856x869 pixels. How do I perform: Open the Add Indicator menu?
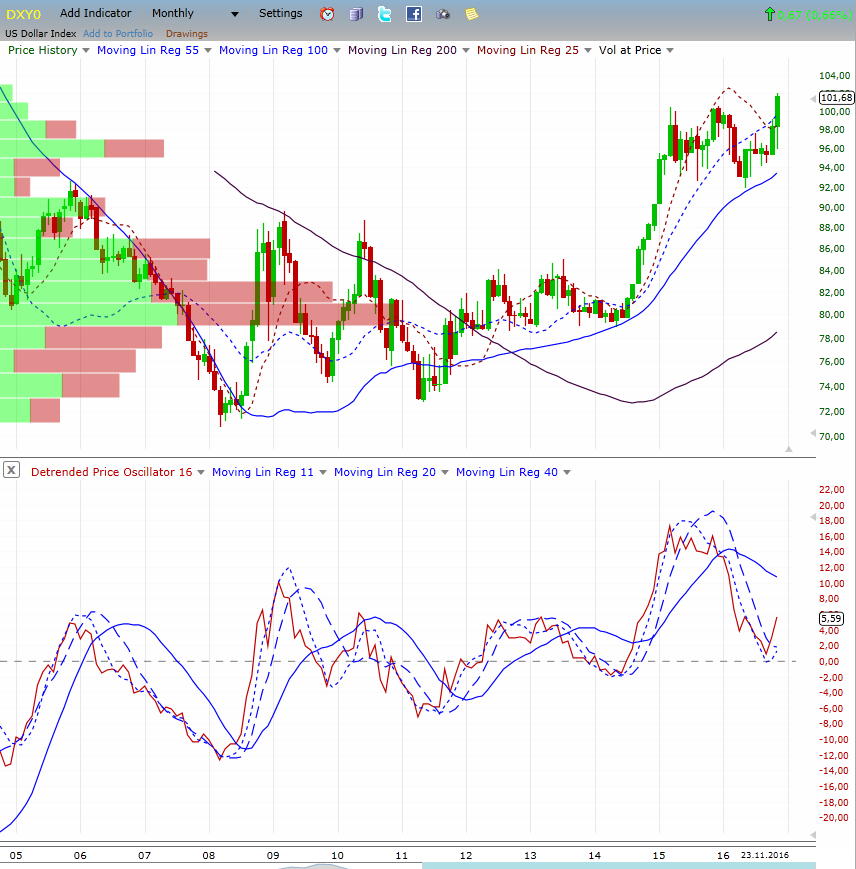[95, 14]
